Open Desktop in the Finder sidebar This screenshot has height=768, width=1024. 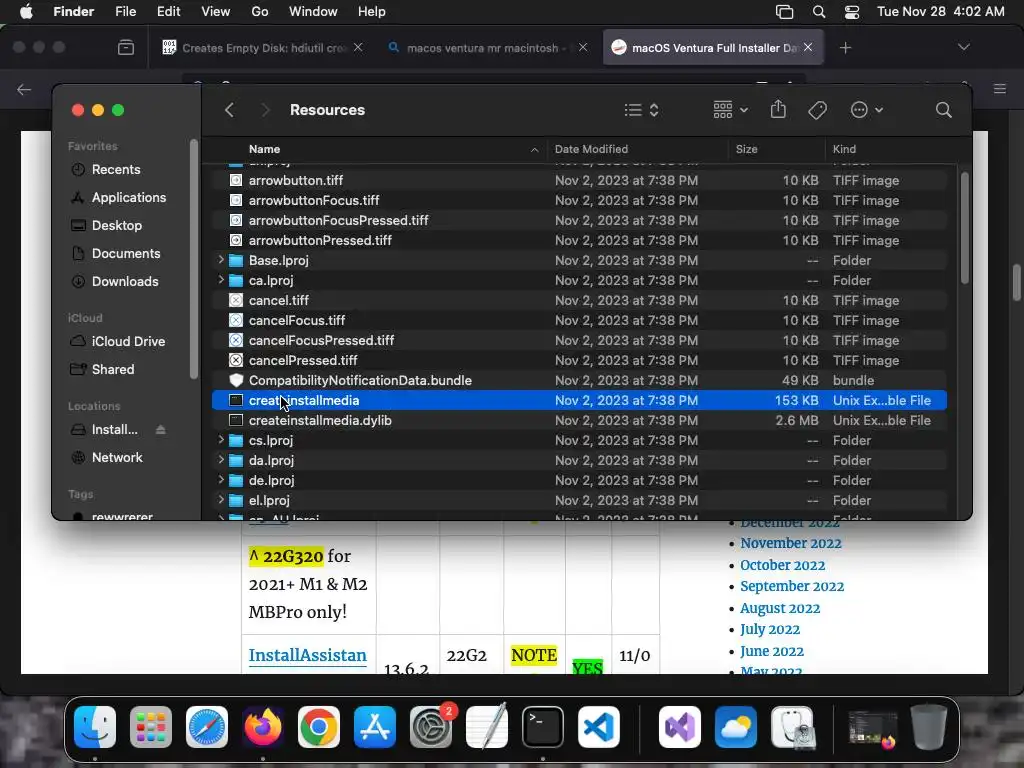(117, 225)
